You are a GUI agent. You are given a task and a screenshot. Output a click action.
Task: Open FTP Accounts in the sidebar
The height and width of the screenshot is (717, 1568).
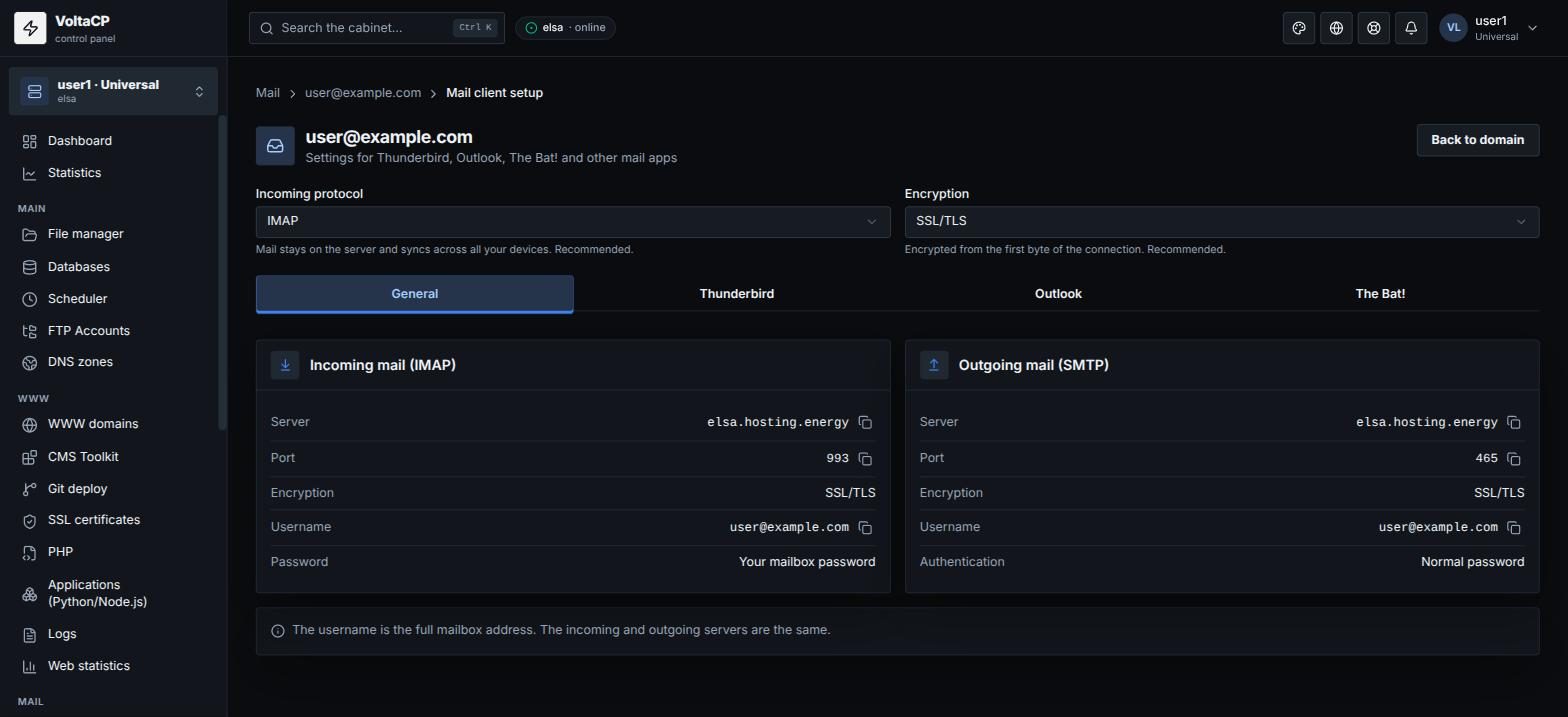113,331
